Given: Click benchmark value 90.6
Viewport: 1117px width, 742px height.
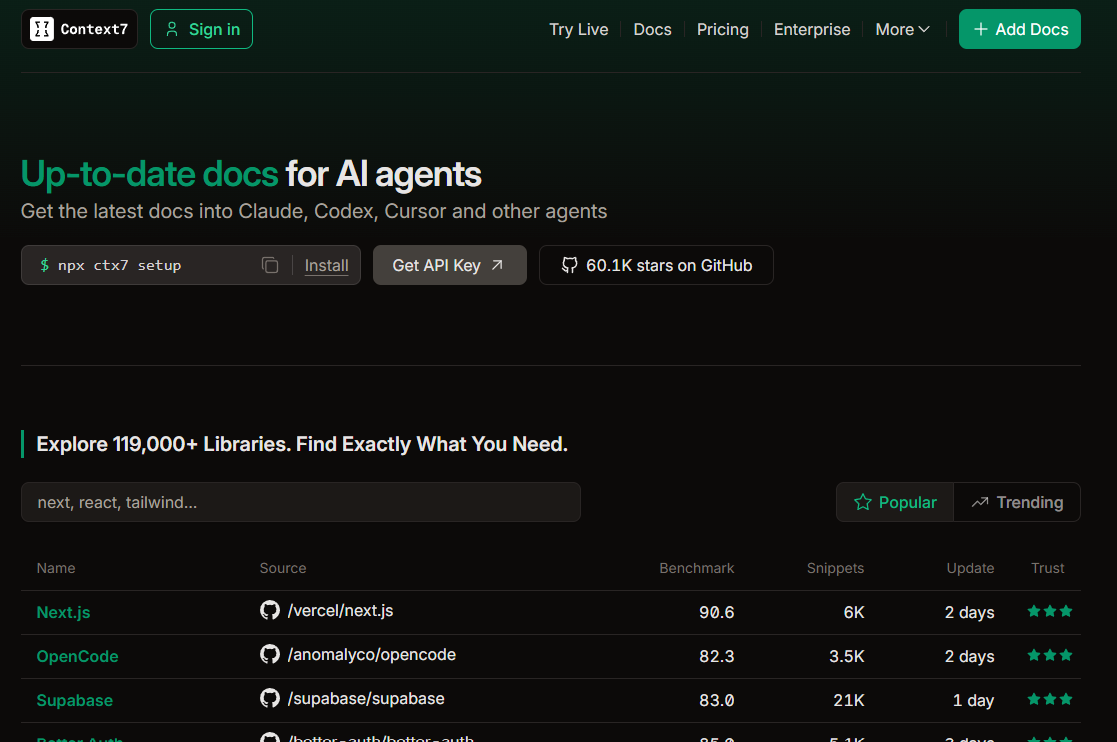Looking at the screenshot, I should coord(716,612).
